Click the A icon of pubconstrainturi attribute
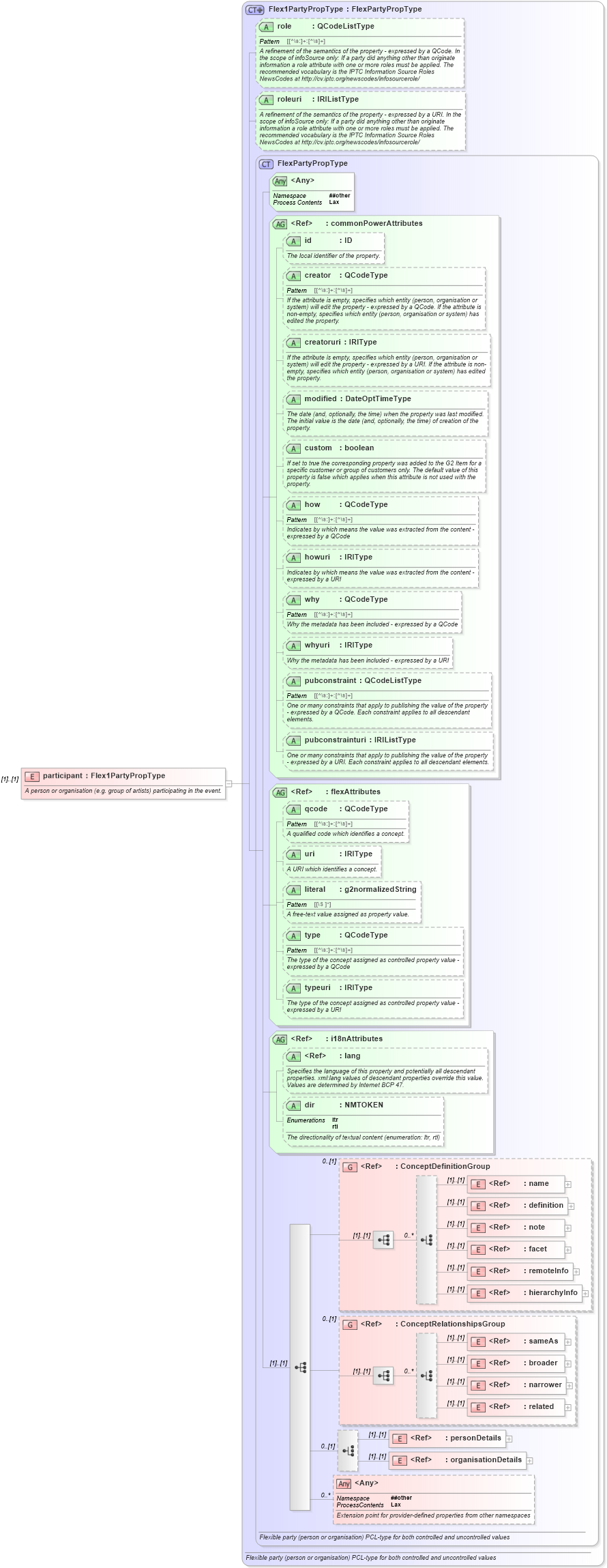The width and height of the screenshot is (607, 1568). [x=293, y=740]
